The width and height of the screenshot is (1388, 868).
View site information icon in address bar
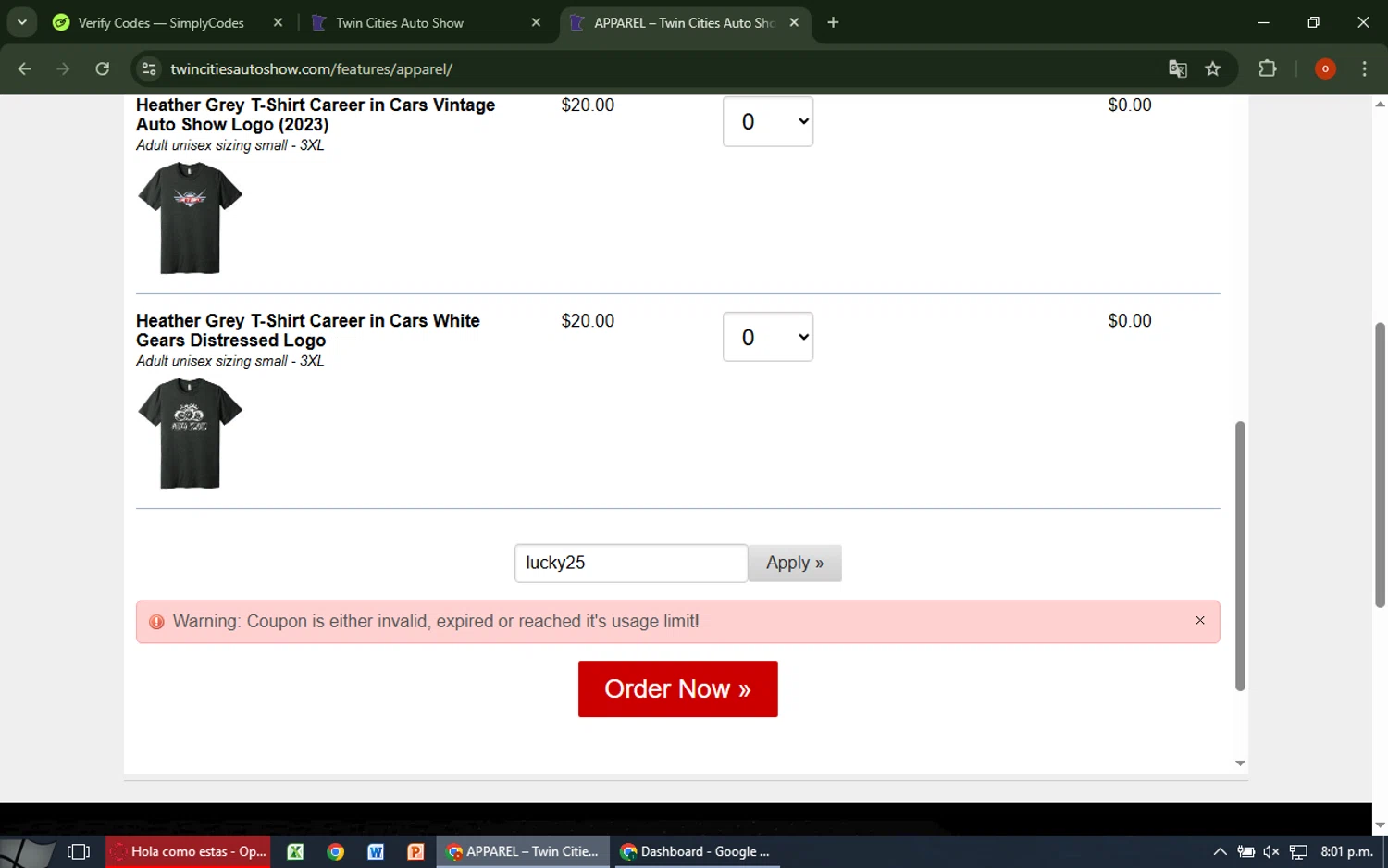point(148,68)
